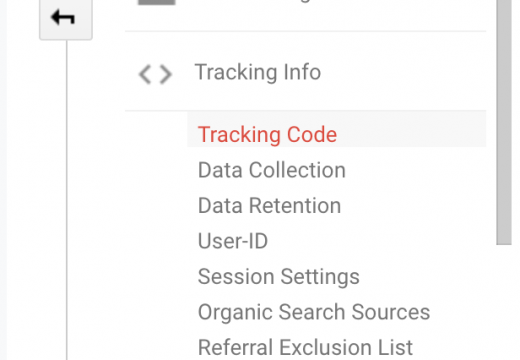Open the Data Retention page
This screenshot has width=520, height=360.
(269, 205)
